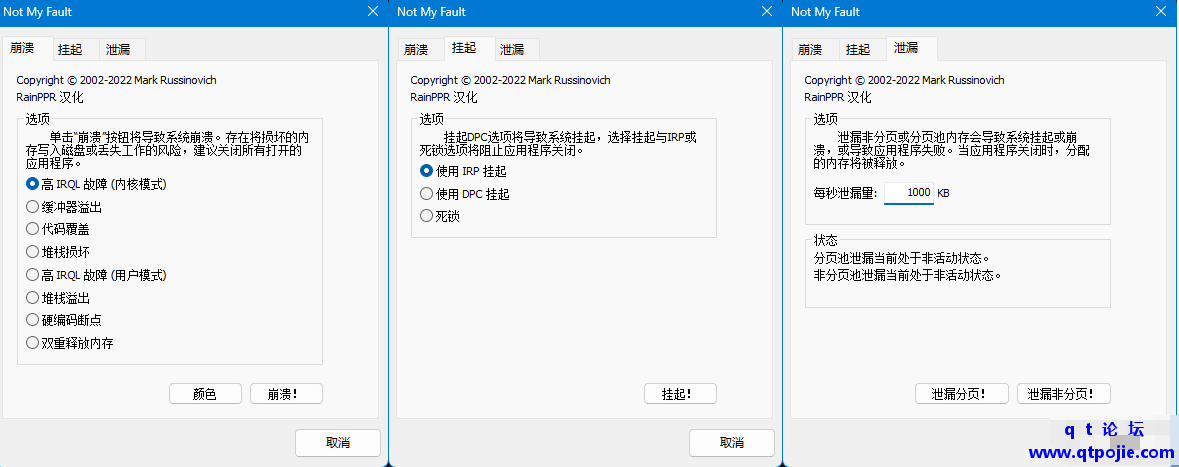Image resolution: width=1179 pixels, height=467 pixels.
Task: Click 取消 in the middle window
Action: (732, 442)
